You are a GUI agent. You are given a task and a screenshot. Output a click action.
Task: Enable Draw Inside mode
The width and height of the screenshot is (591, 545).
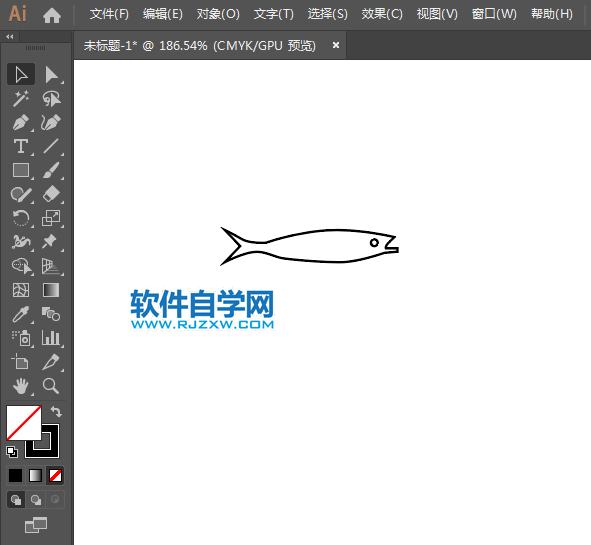[x=55, y=500]
